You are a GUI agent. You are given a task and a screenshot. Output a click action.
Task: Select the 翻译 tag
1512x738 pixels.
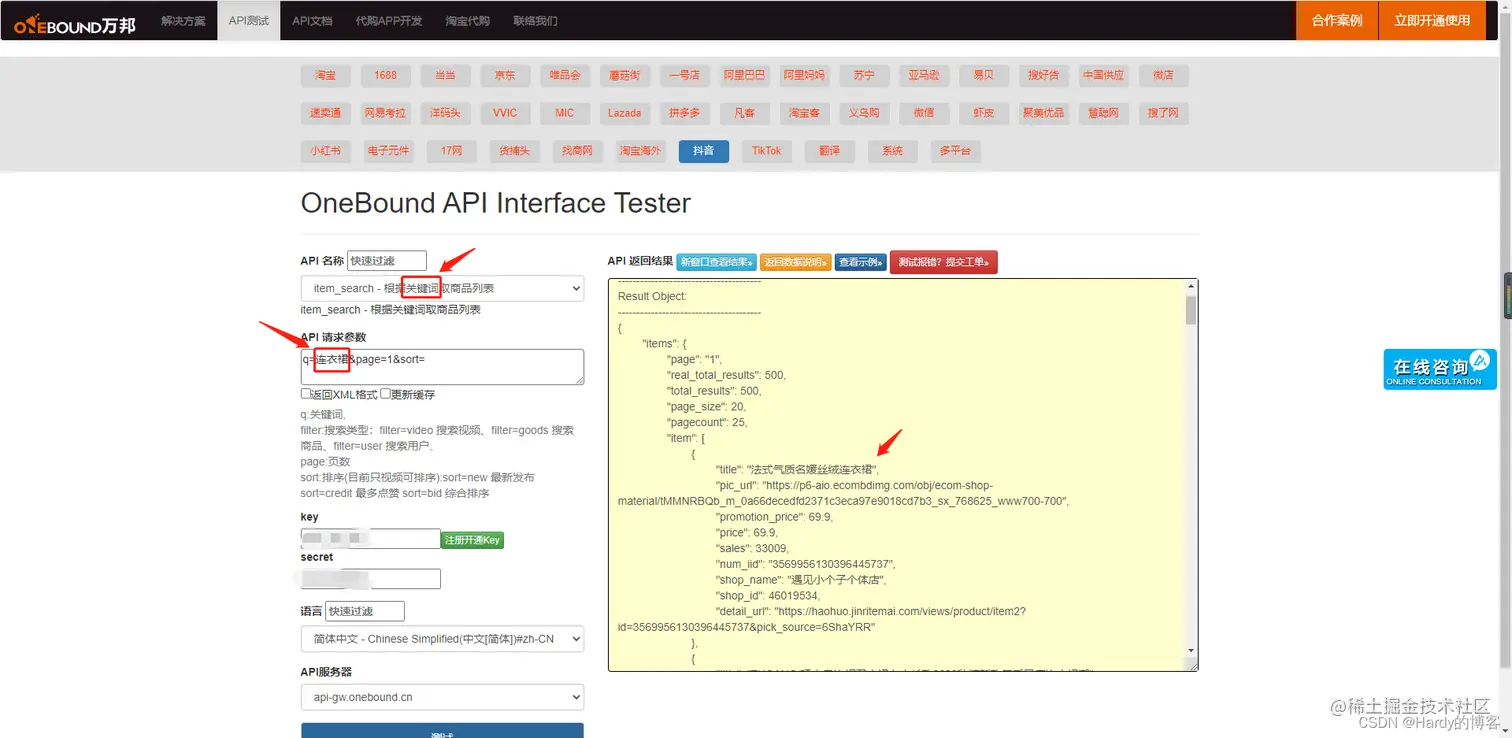[x=829, y=151]
